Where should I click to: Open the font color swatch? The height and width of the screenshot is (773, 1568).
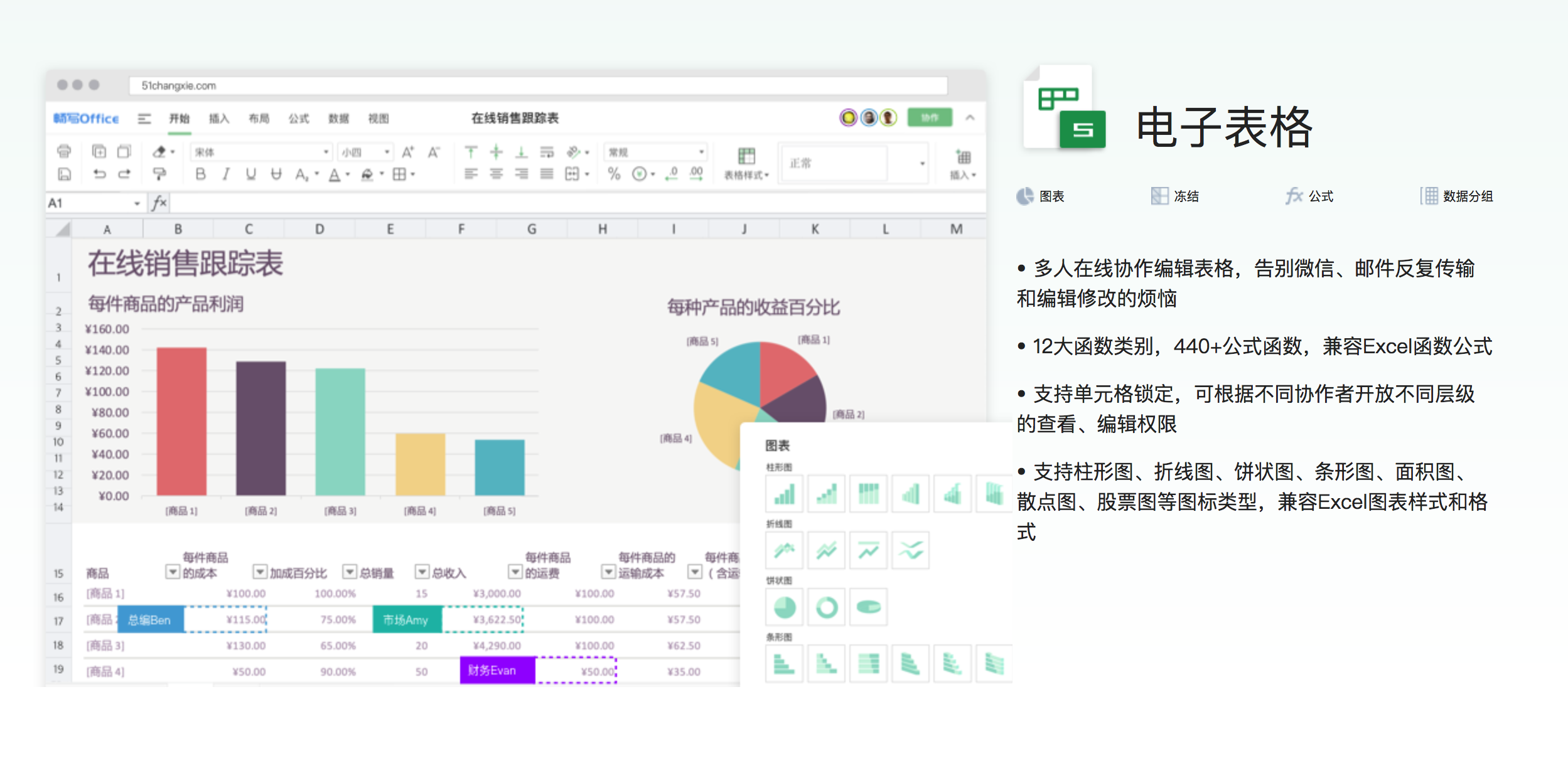(x=335, y=174)
